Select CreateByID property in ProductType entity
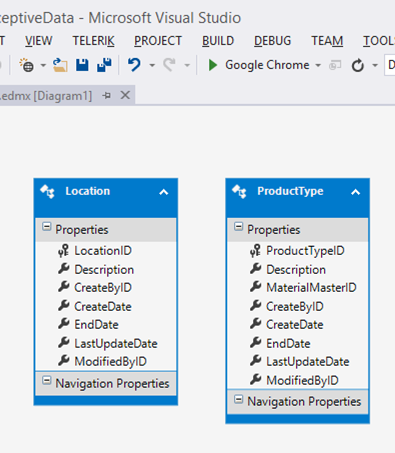395x453 pixels. point(295,307)
